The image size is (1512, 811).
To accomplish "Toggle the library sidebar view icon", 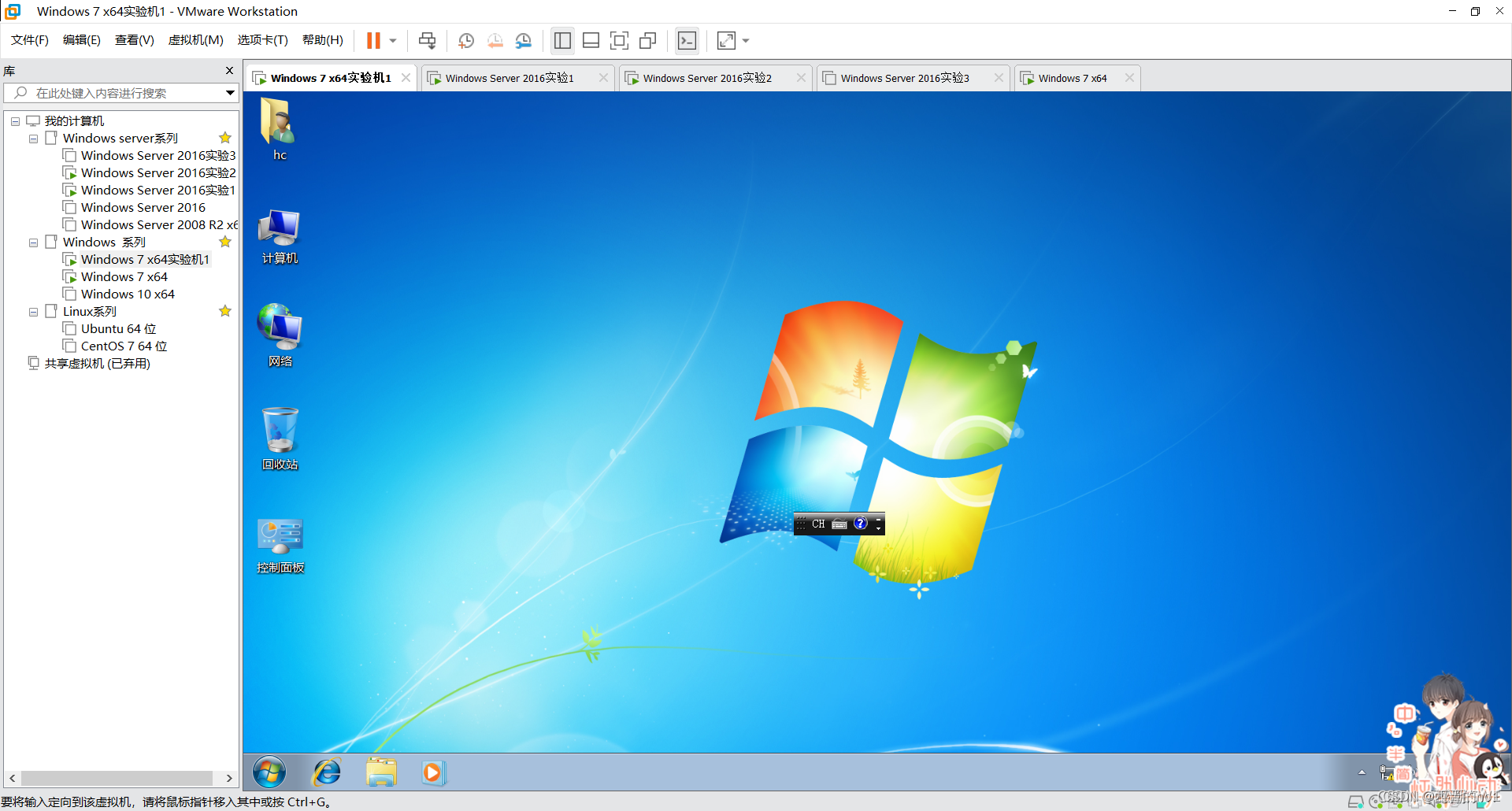I will pyautogui.click(x=562, y=40).
